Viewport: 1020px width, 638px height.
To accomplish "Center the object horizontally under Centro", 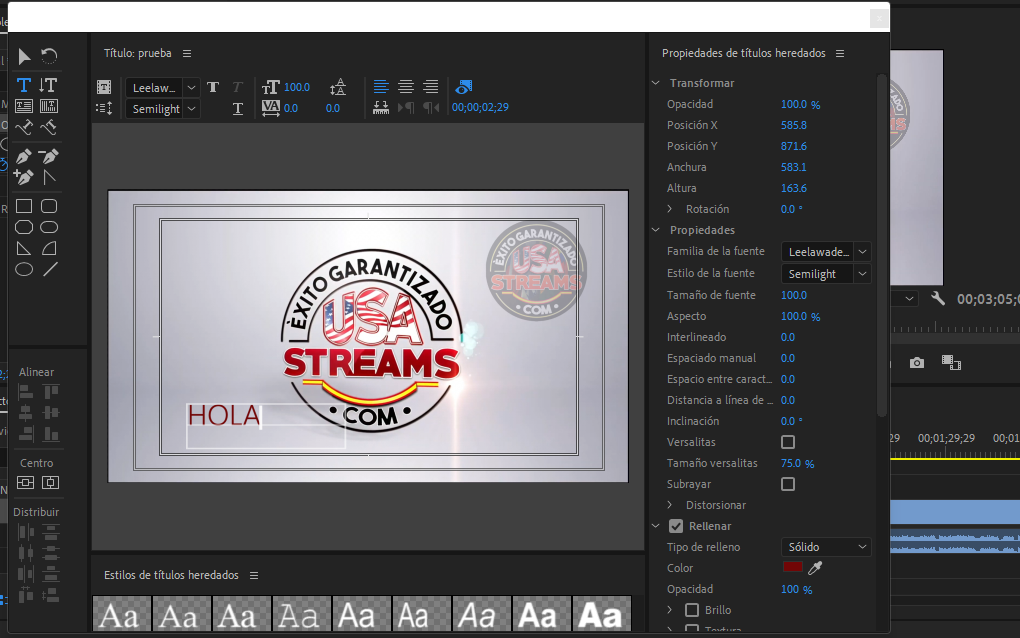I will pyautogui.click(x=50, y=483).
